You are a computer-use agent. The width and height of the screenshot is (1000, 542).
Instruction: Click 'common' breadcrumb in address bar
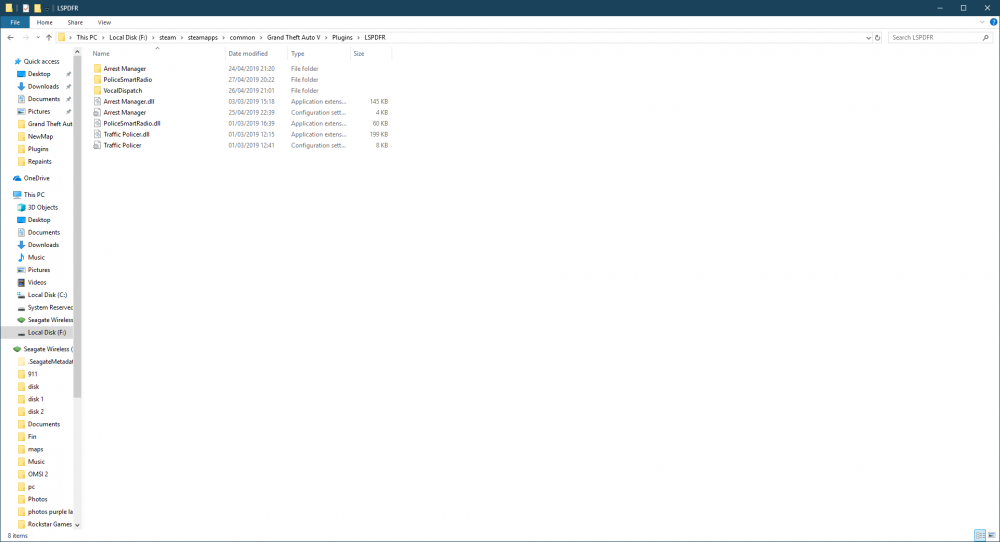pos(242,38)
